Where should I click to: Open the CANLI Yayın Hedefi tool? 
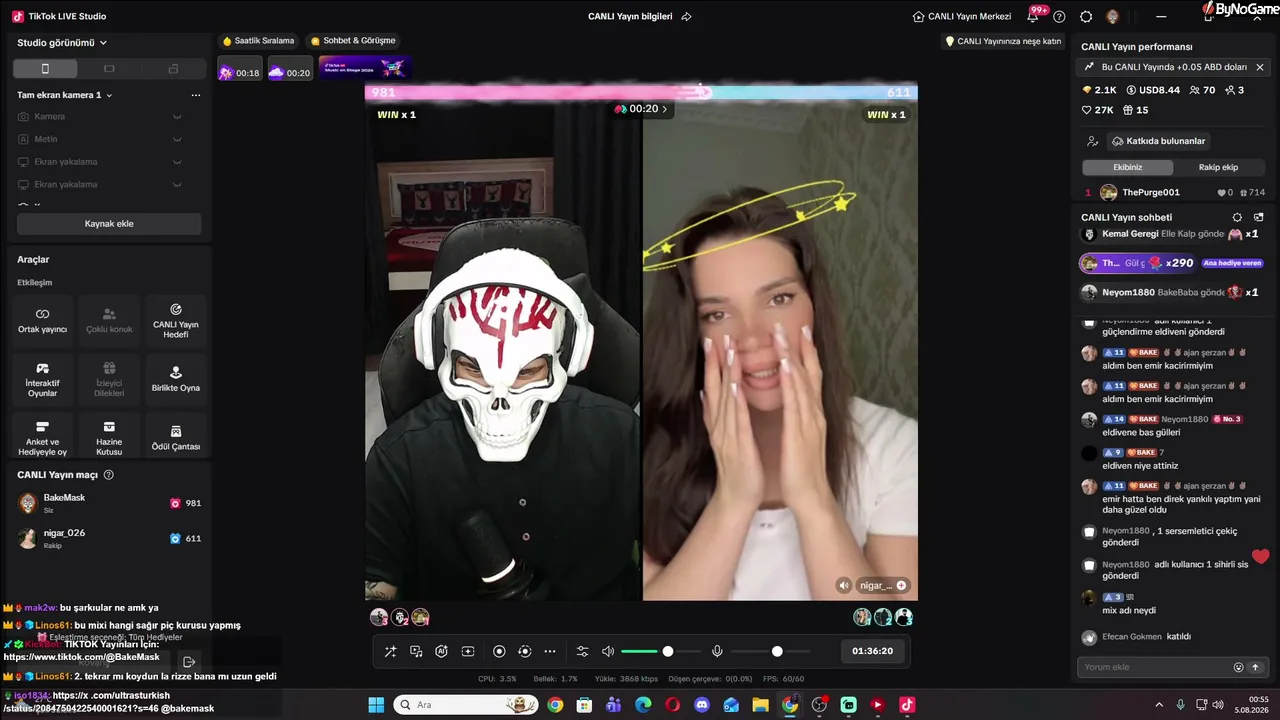pos(176,320)
